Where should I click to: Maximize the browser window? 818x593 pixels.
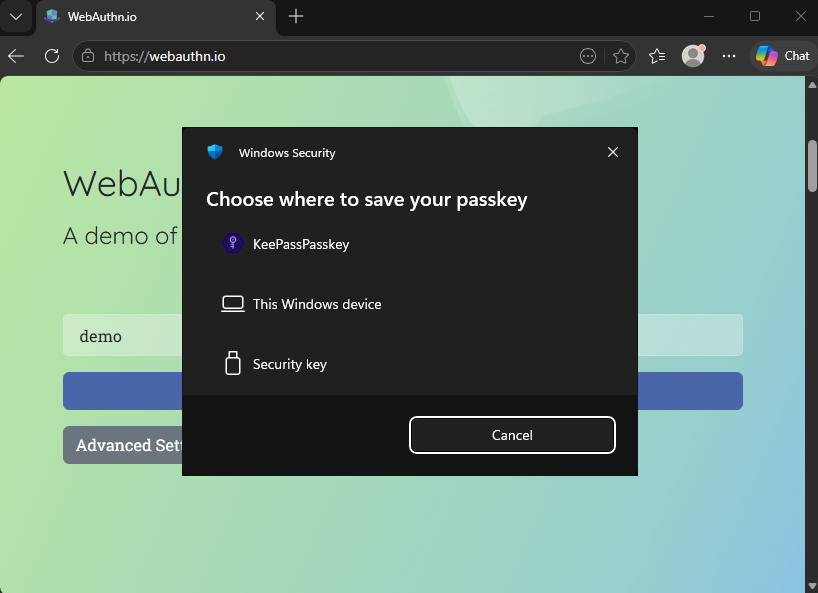click(754, 17)
